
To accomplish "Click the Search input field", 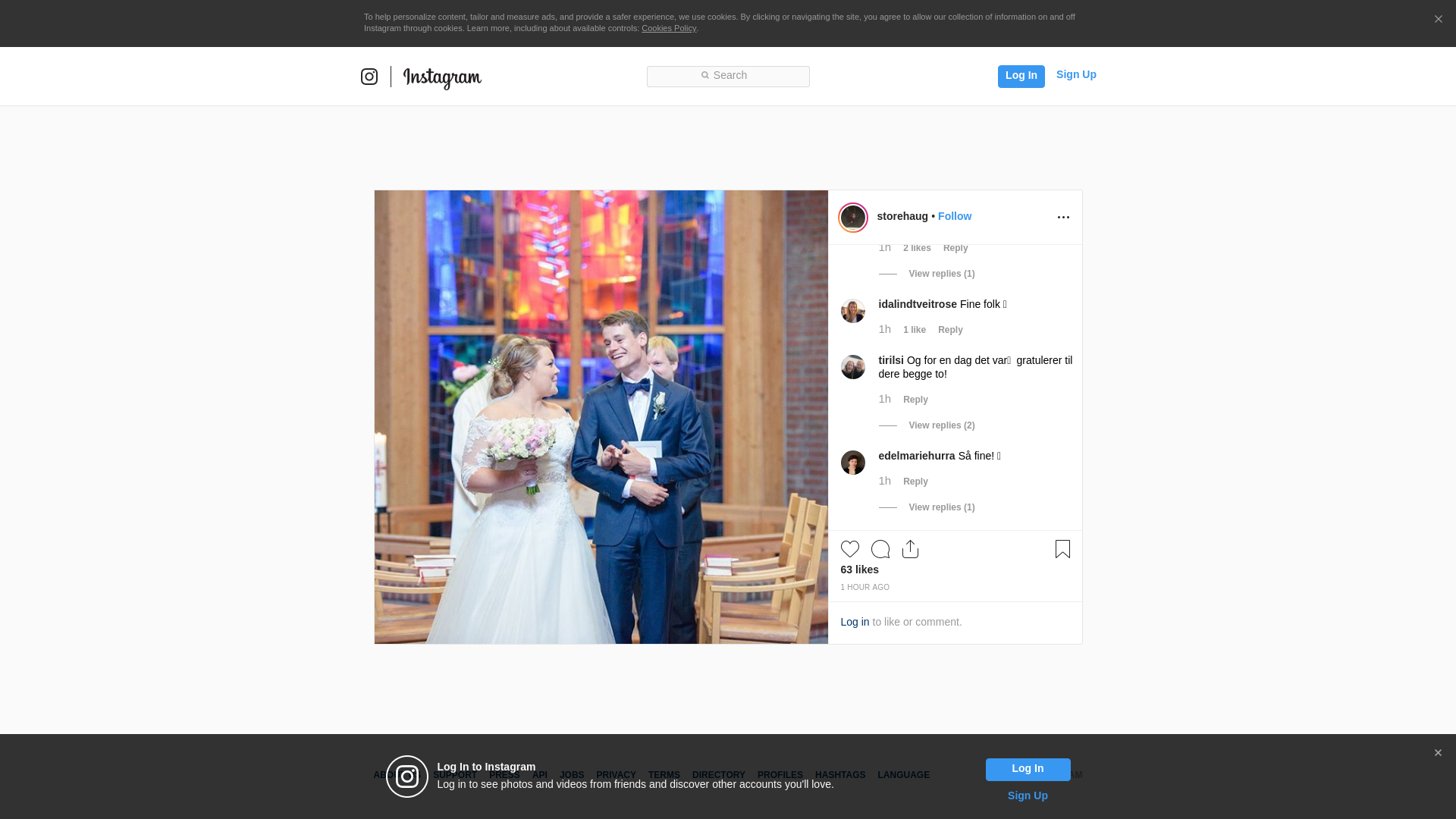I will pyautogui.click(x=728, y=76).
